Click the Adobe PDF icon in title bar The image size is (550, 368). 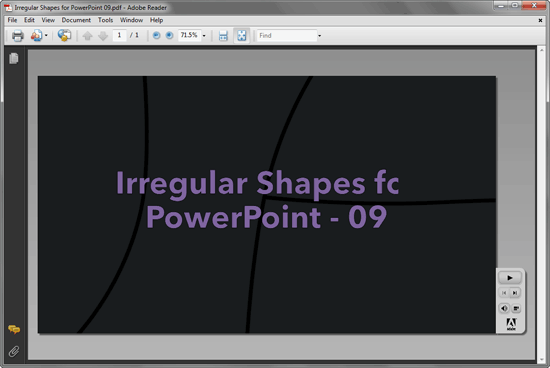pyautogui.click(x=8, y=7)
